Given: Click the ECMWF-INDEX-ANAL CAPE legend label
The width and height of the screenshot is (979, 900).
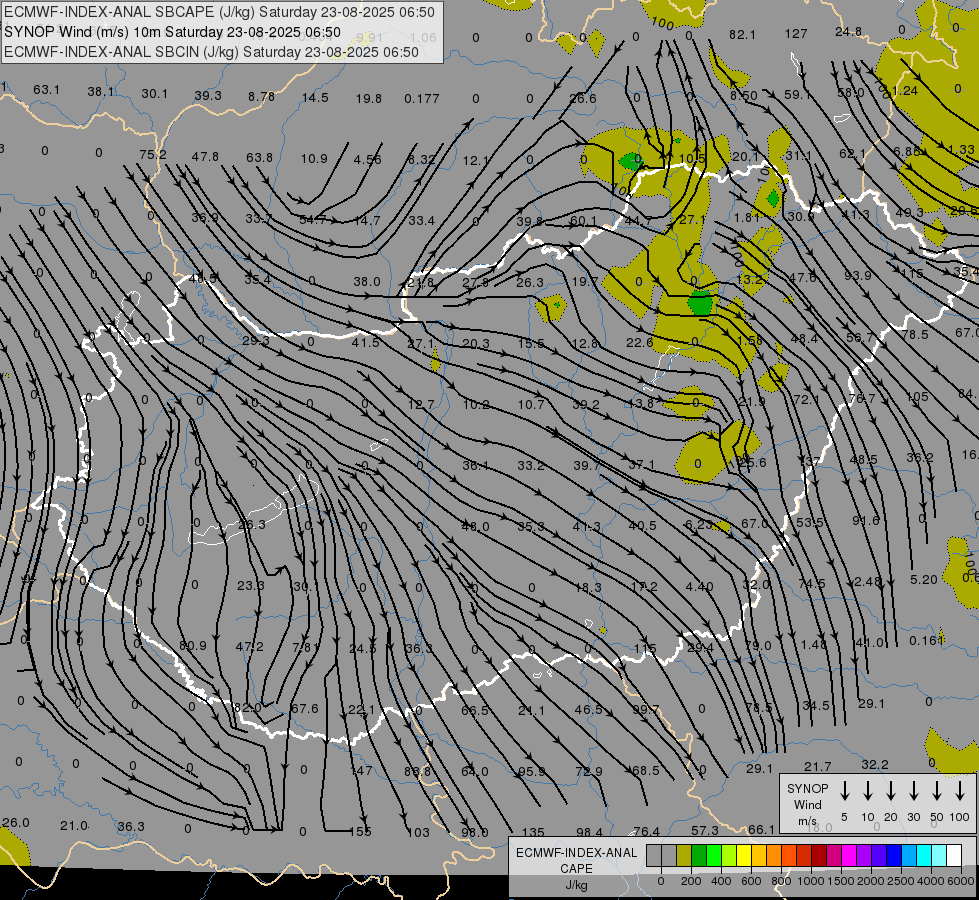Looking at the screenshot, I should (576, 860).
